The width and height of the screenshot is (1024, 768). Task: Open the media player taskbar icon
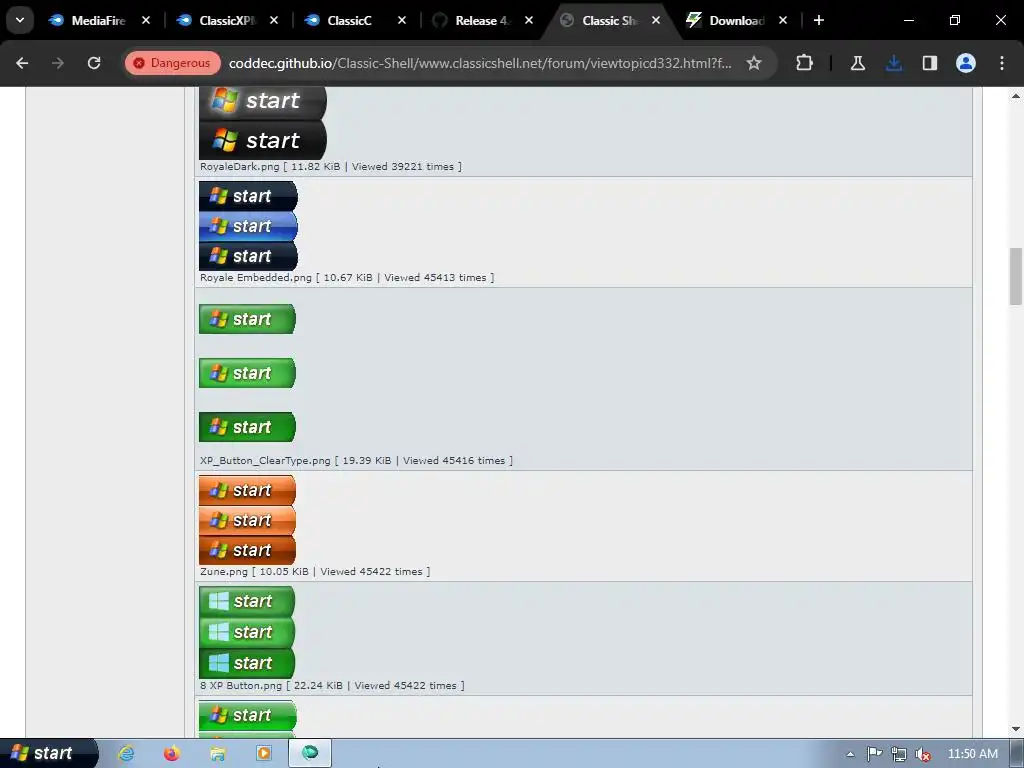click(x=264, y=754)
